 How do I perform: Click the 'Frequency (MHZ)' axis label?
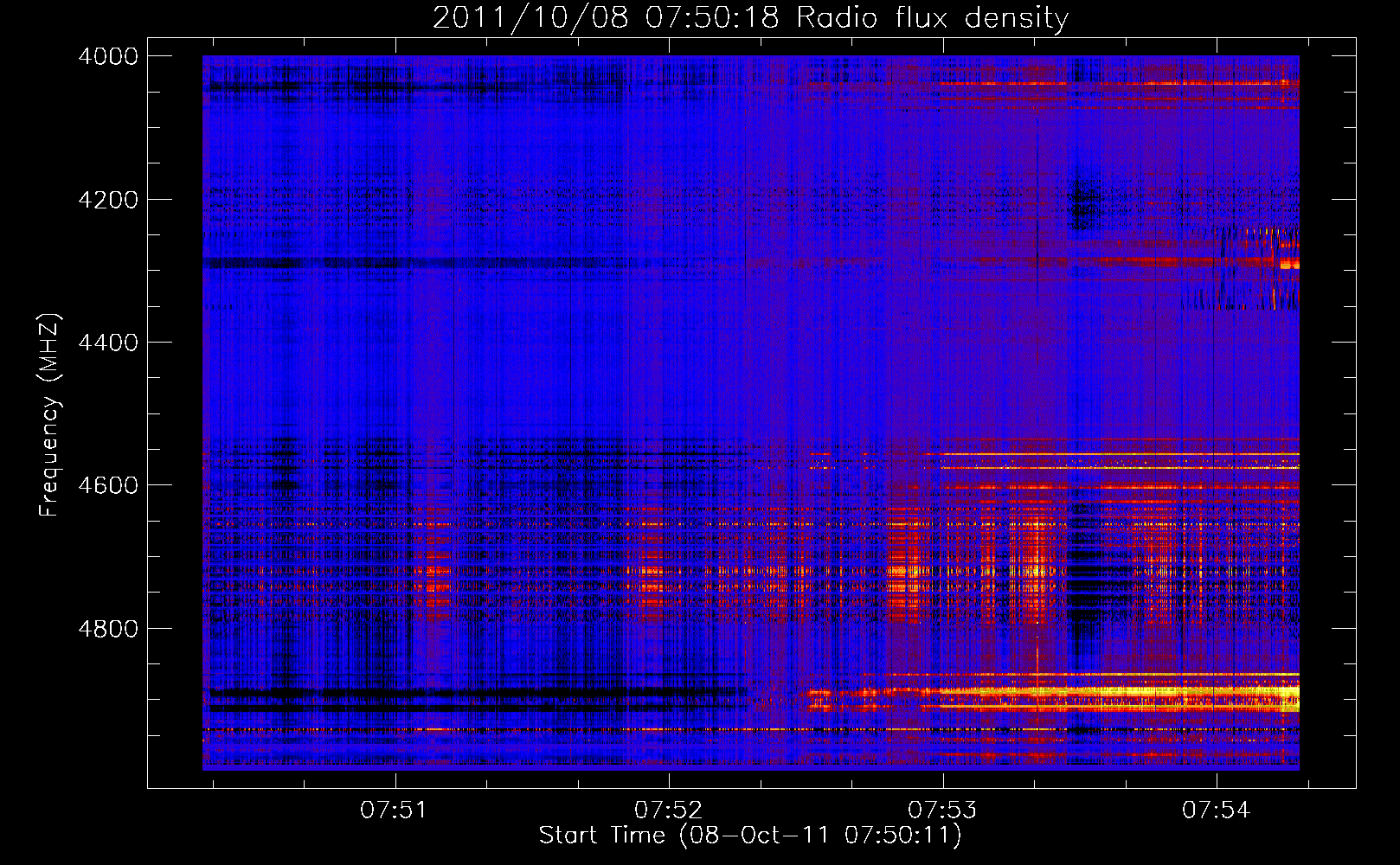[50, 415]
